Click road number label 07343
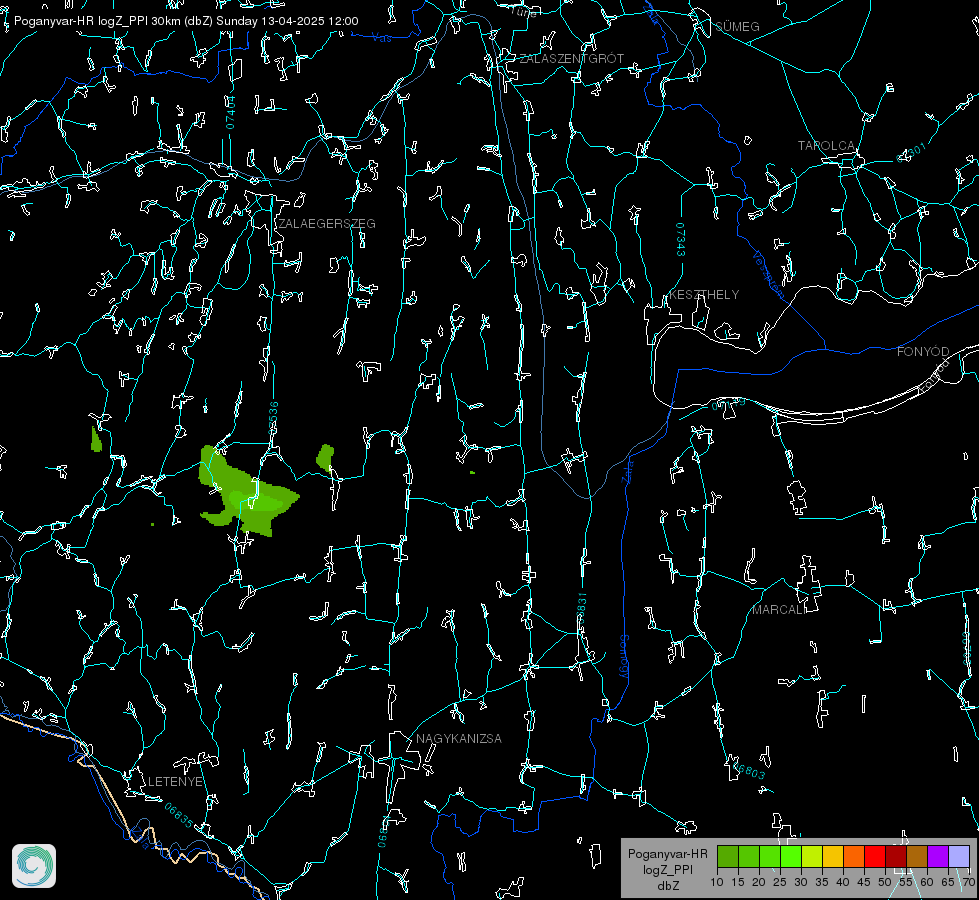 681,240
